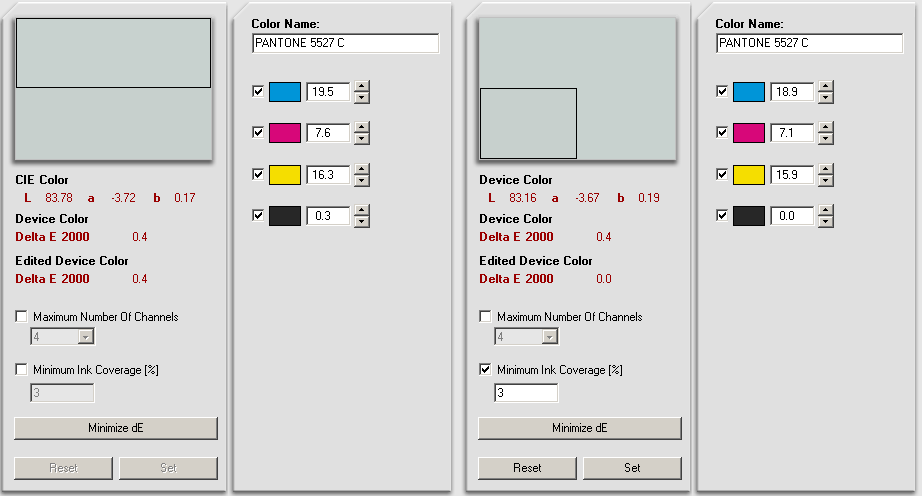Click yellow color swatch beside 16.3

285,175
